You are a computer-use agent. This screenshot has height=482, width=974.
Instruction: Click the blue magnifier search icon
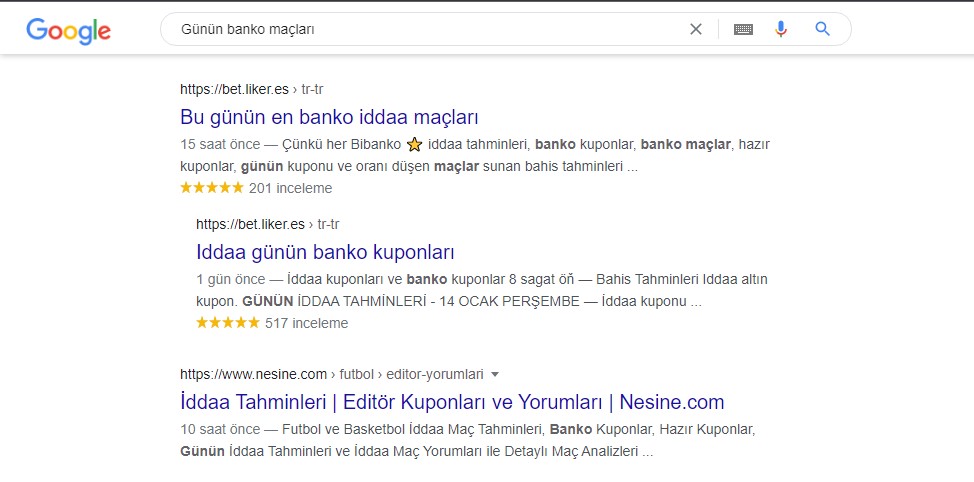(x=822, y=29)
